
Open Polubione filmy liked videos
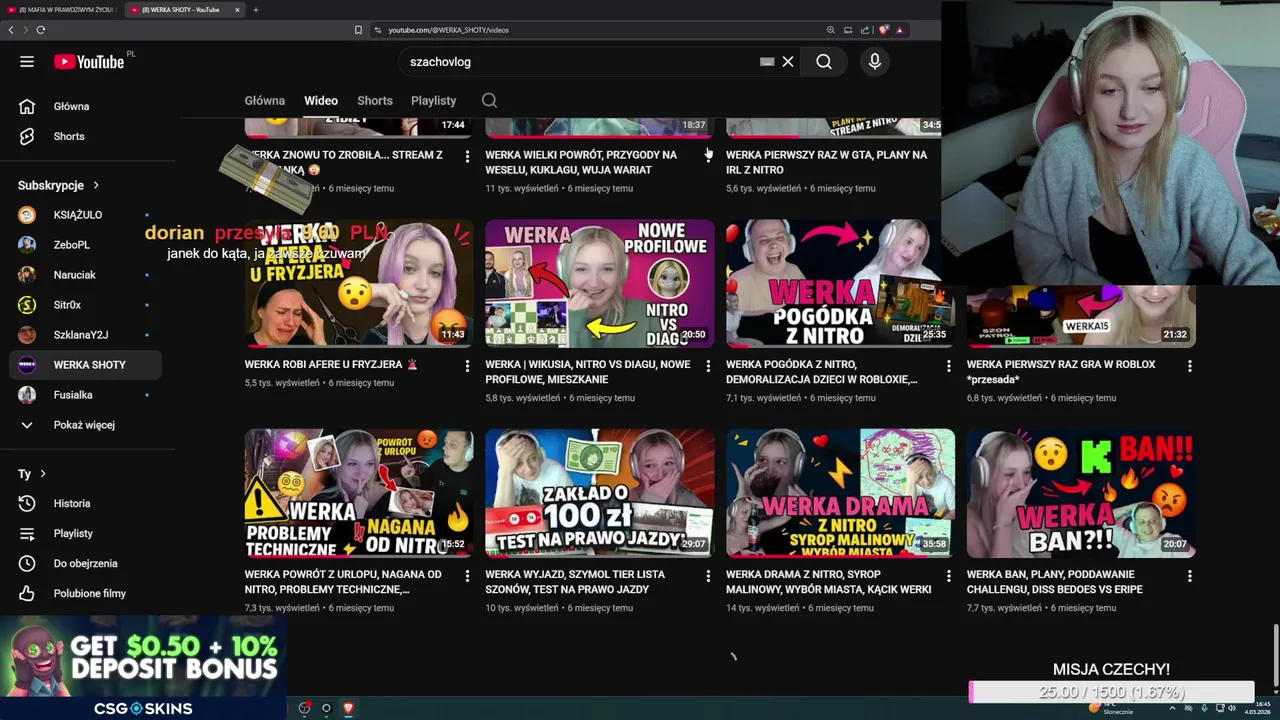[x=88, y=593]
